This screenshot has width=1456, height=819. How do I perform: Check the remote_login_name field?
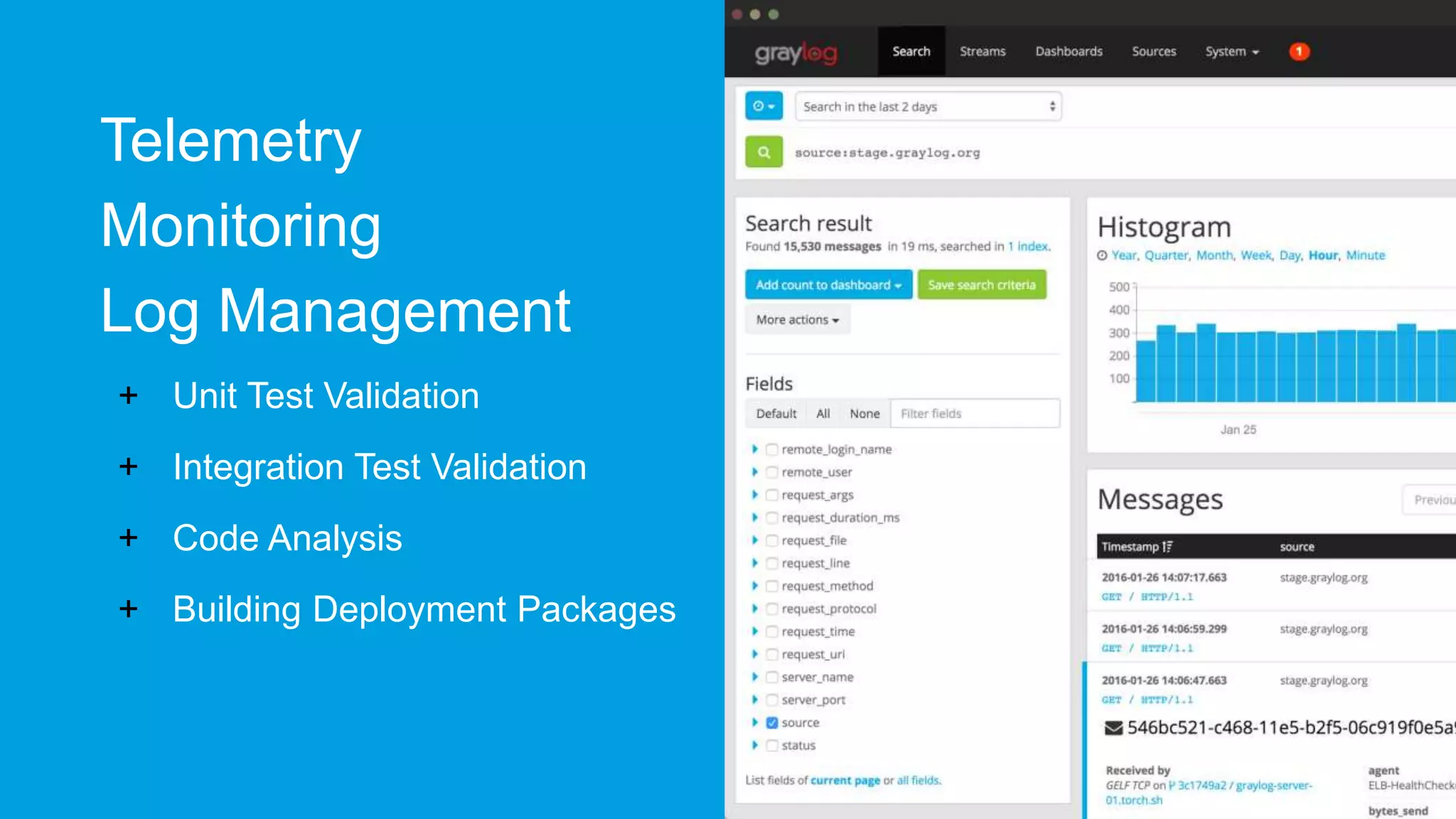[771, 449]
